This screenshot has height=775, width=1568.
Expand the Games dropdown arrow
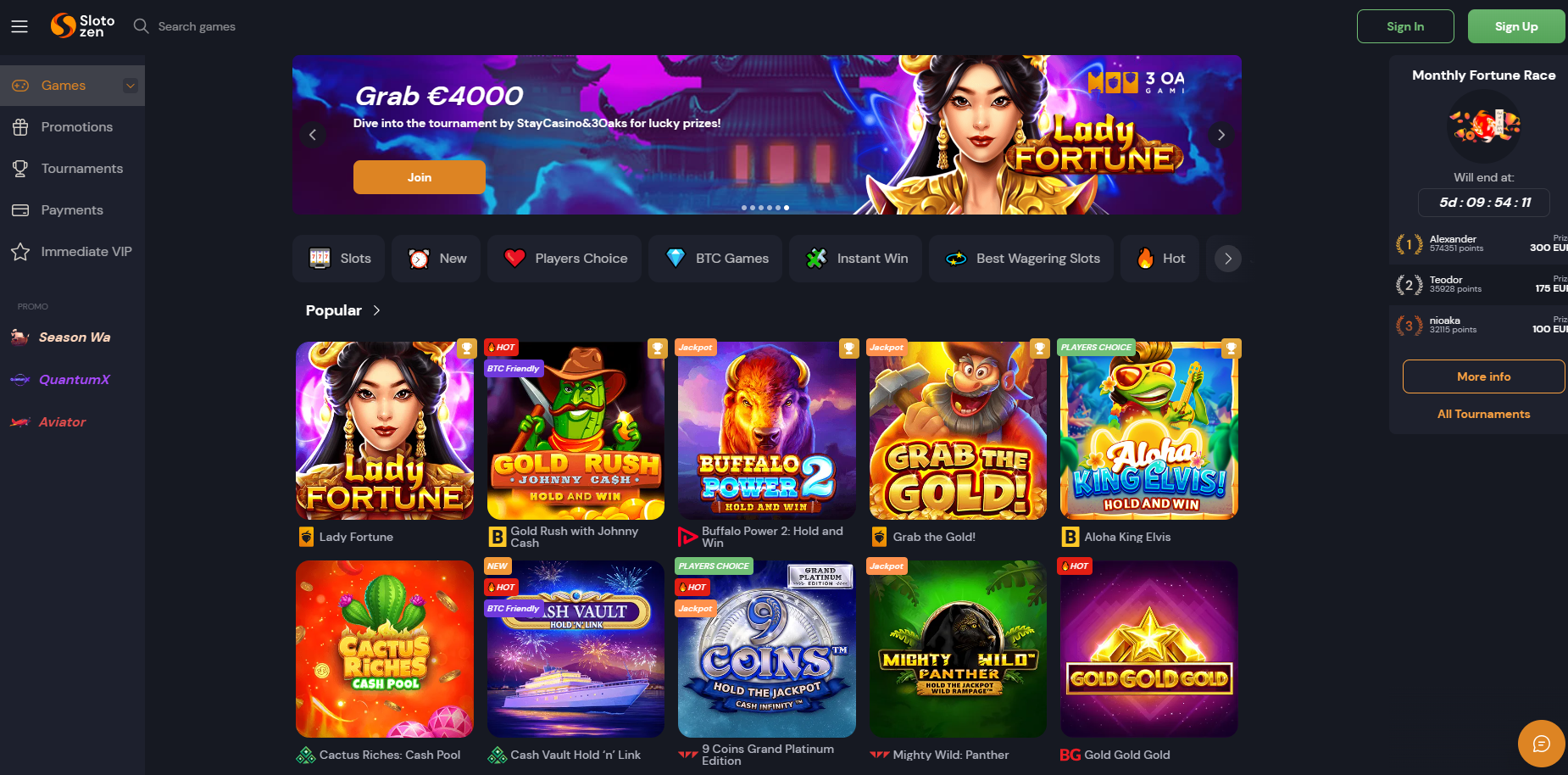pyautogui.click(x=131, y=86)
